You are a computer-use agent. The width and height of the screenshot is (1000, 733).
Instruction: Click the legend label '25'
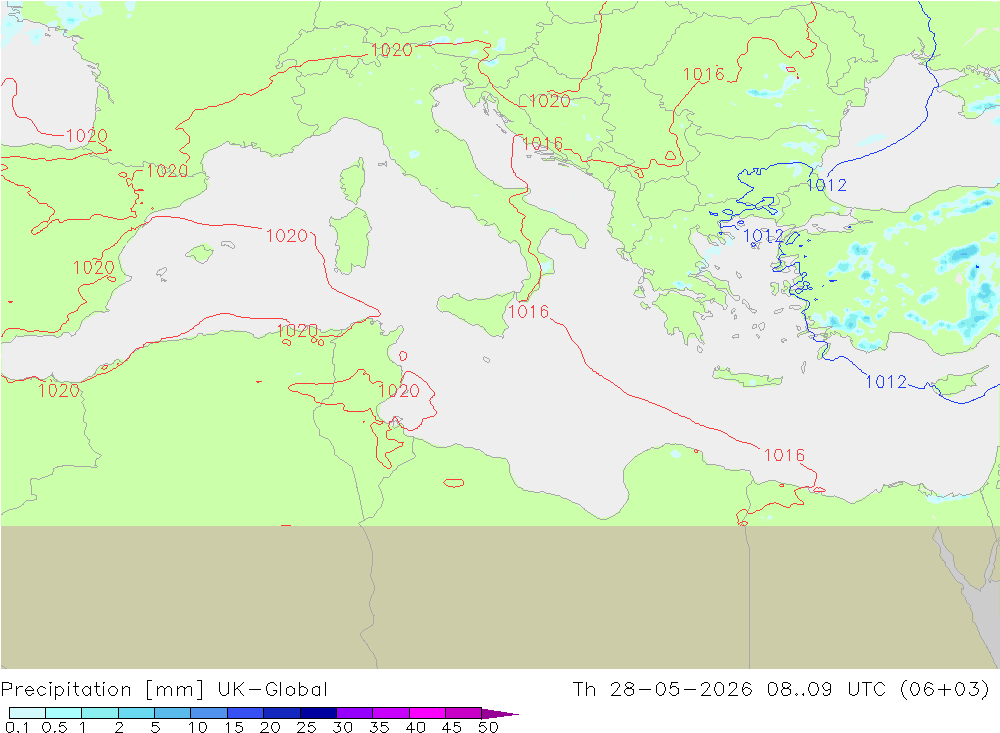tap(306, 727)
